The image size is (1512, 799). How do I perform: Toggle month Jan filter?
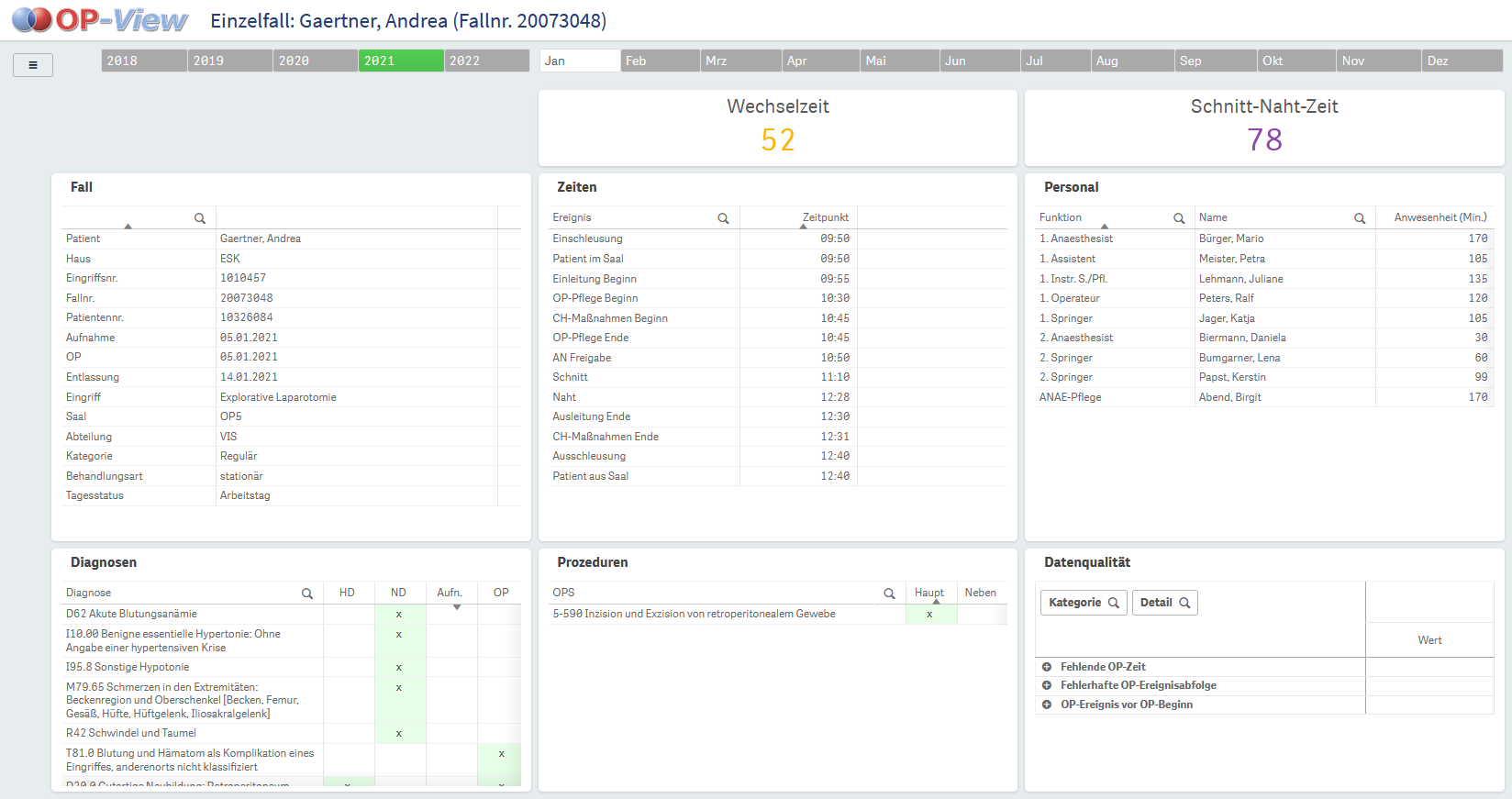point(579,61)
